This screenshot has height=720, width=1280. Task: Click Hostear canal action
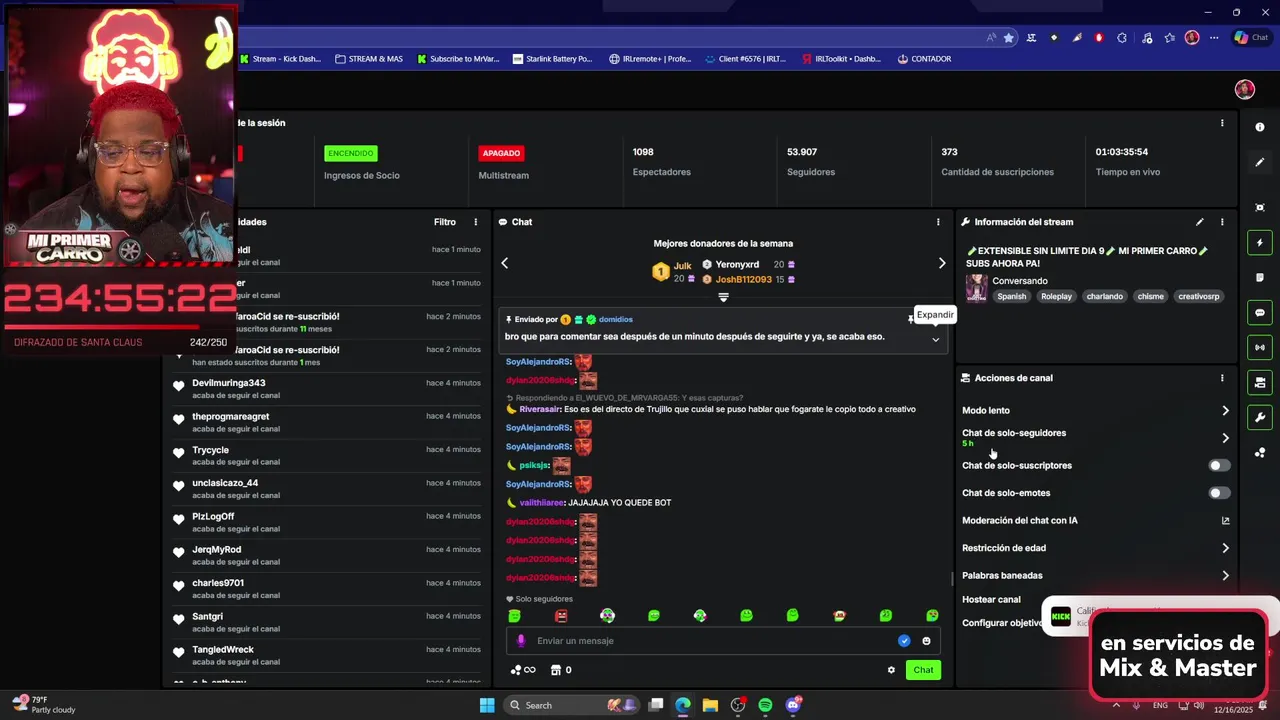coord(991,600)
